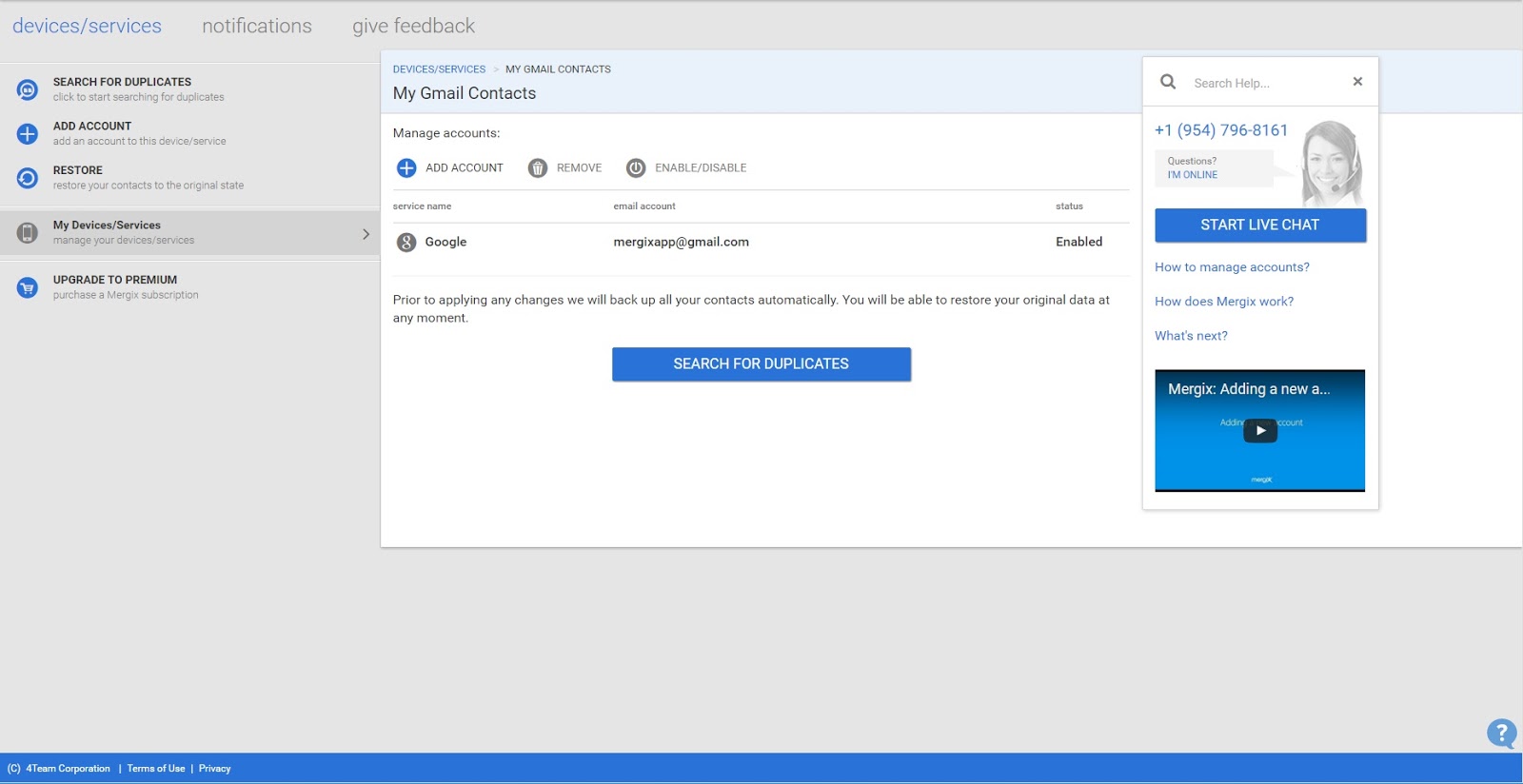Click the REMOVE toolbar label
Screen dimensions: 1523x784
point(579,168)
